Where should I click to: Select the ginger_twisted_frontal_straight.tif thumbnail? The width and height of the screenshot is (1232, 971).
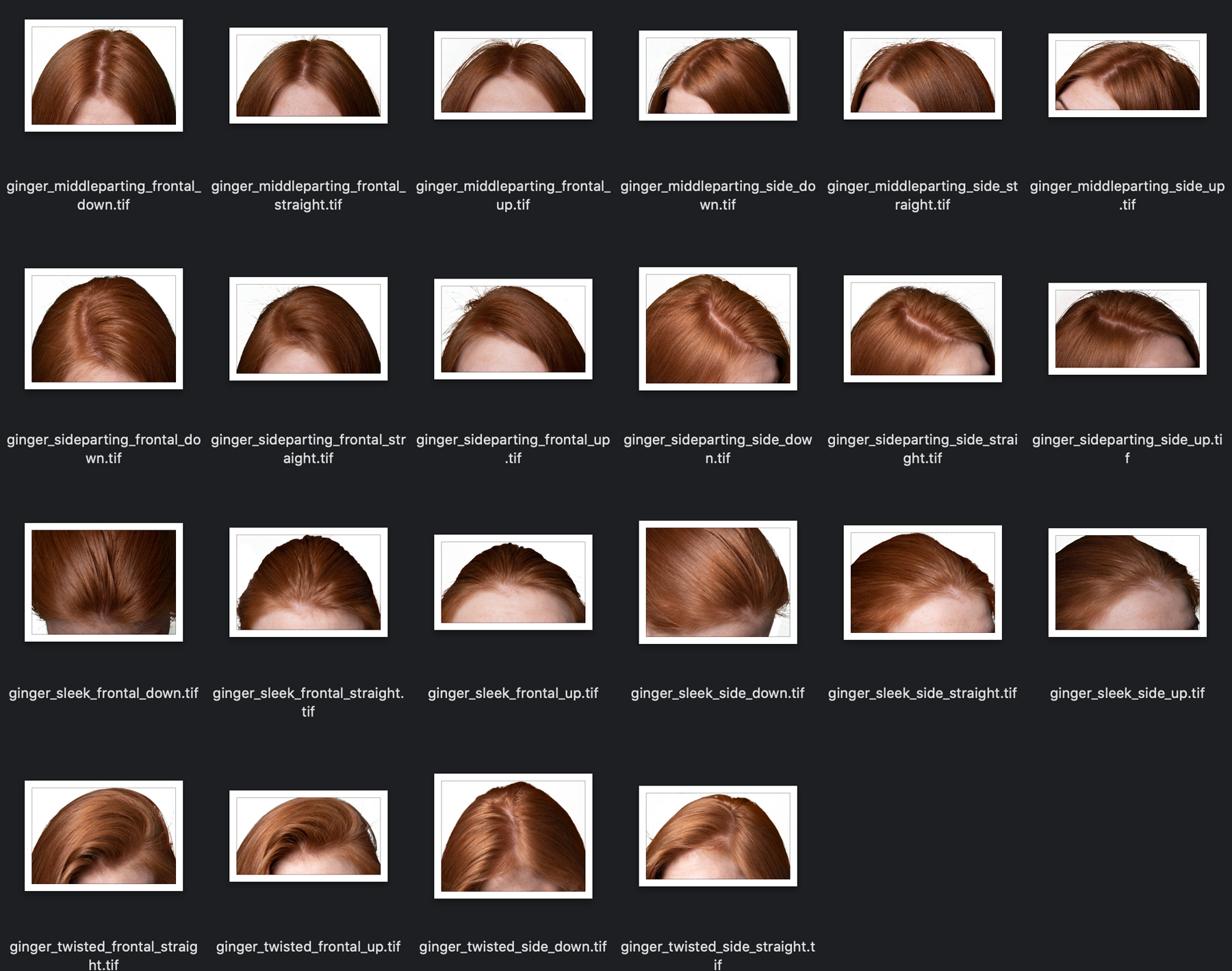point(103,836)
